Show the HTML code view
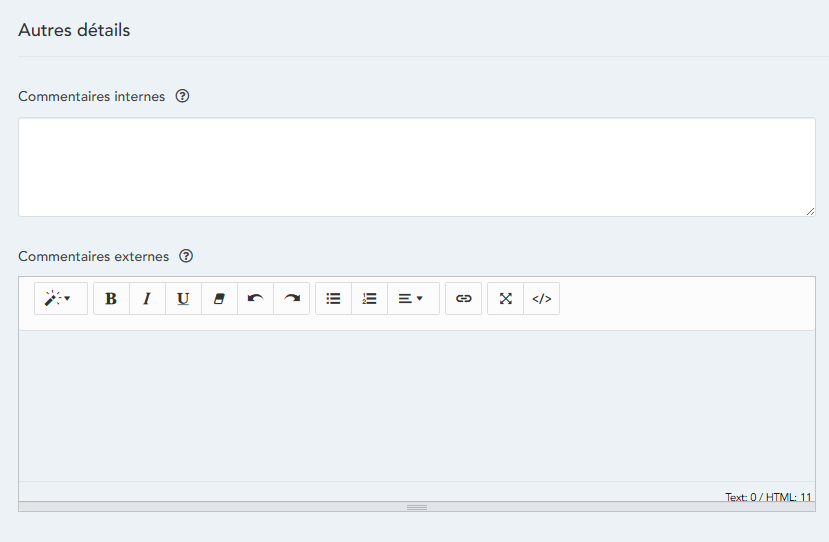 pyautogui.click(x=541, y=299)
